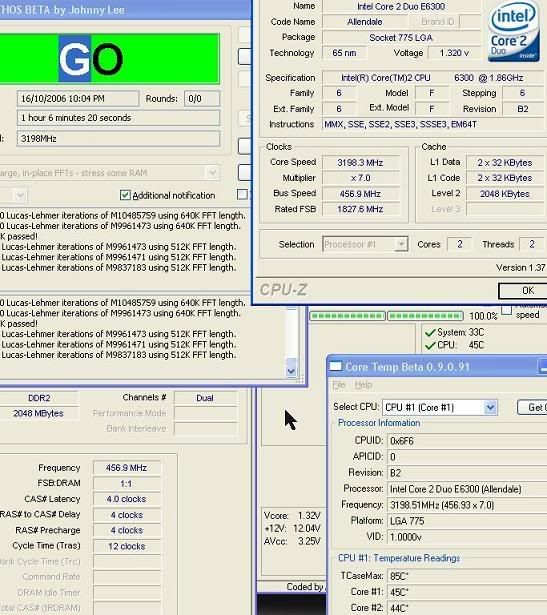
Task: Click the L1 Code cache value
Action: (x=505, y=178)
